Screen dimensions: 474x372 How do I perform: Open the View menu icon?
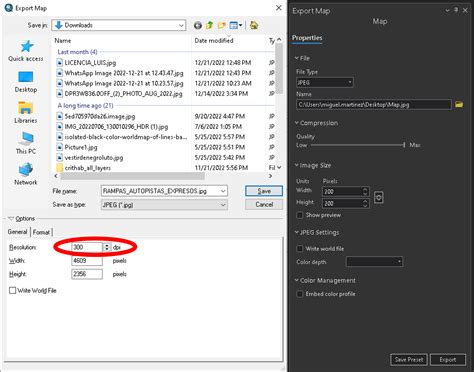point(236,25)
